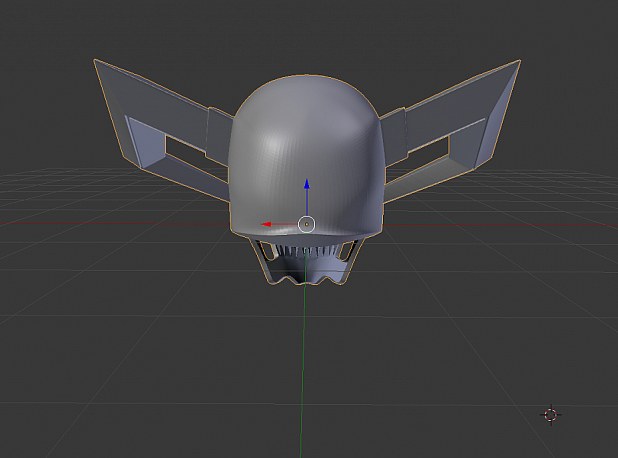Click the right wing of the model
Viewport: 618px width, 458px height.
(453, 126)
